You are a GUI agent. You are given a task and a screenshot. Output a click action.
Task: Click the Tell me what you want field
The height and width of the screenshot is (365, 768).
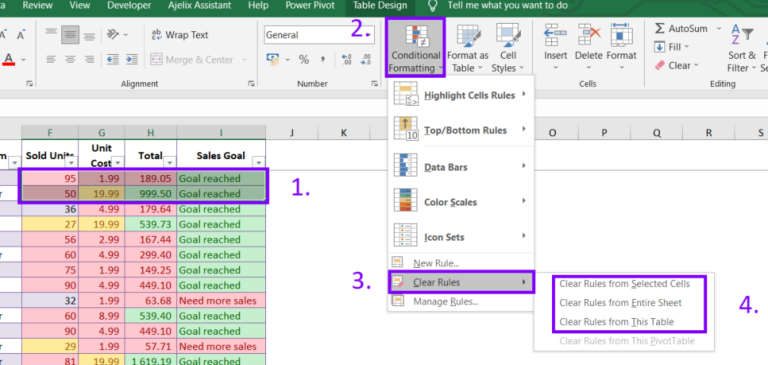(507, 6)
